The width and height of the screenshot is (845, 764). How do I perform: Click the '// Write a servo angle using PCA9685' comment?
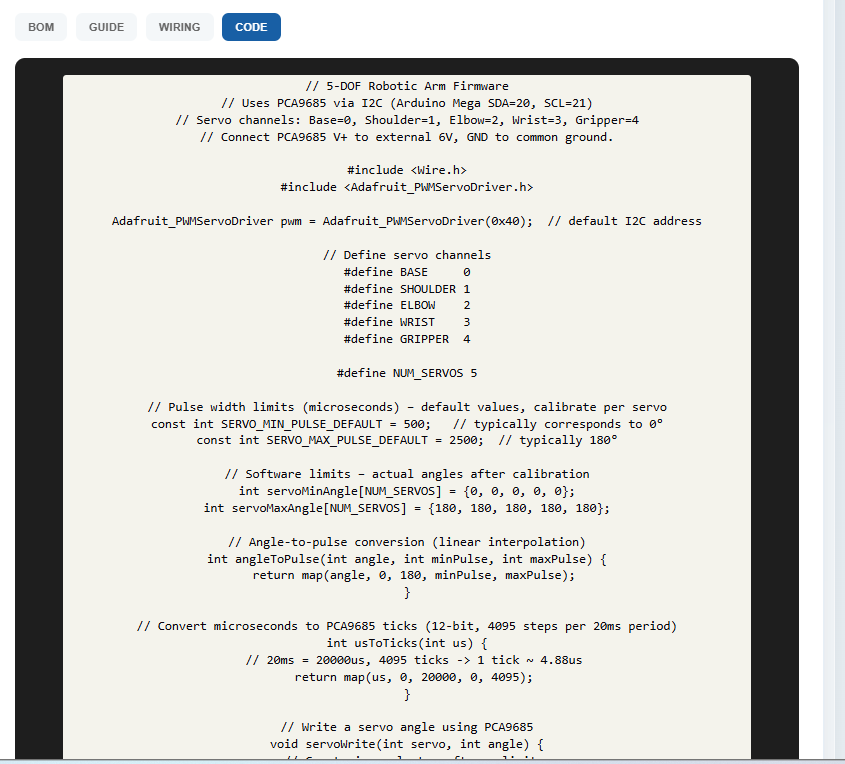[407, 727]
